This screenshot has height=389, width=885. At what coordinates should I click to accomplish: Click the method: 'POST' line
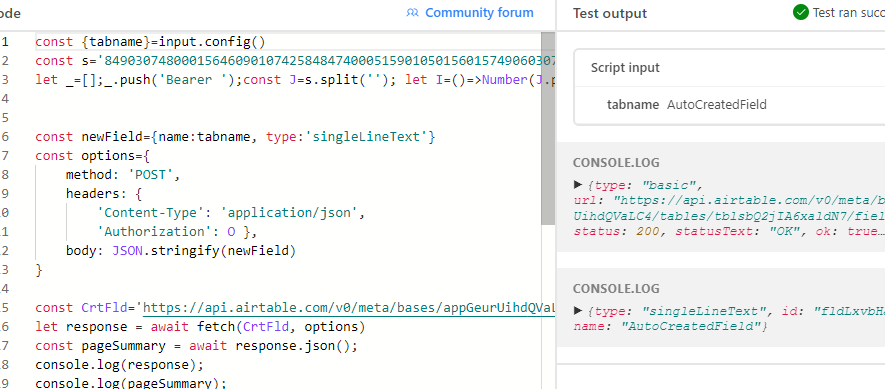(122, 174)
